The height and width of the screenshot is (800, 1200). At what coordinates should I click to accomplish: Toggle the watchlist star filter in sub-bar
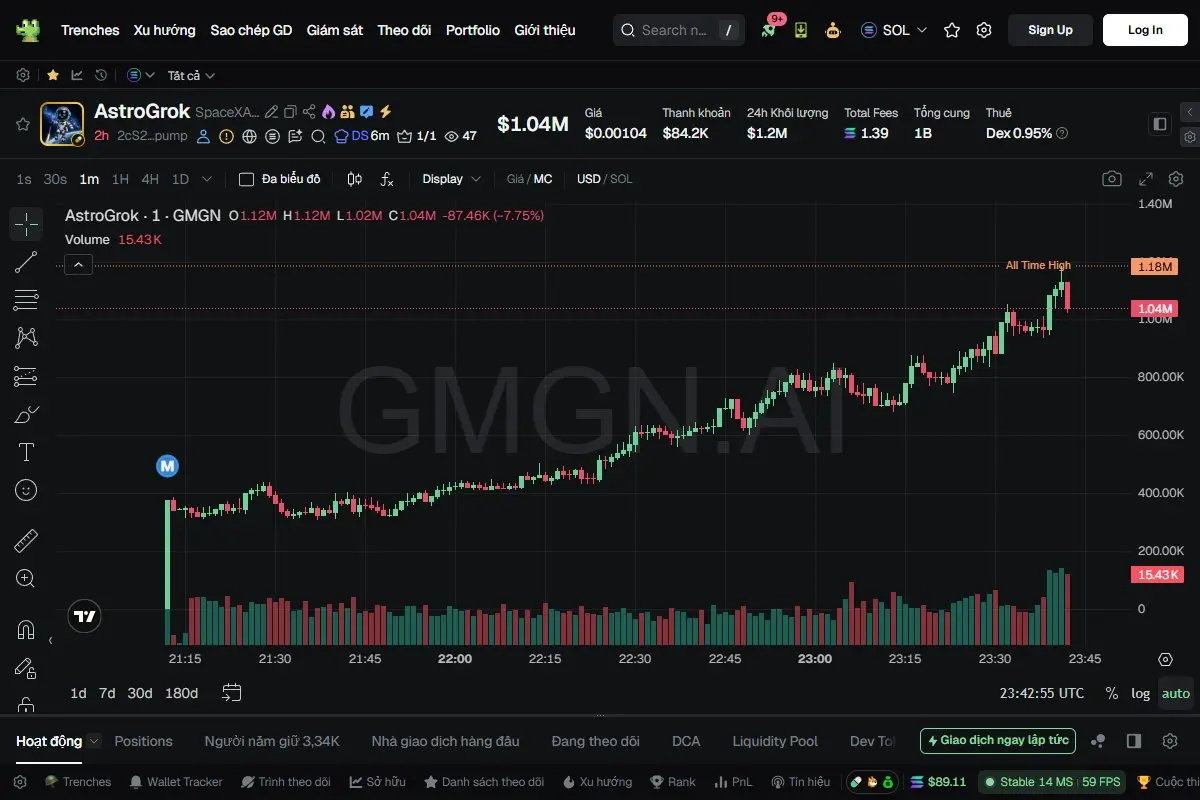(52, 75)
